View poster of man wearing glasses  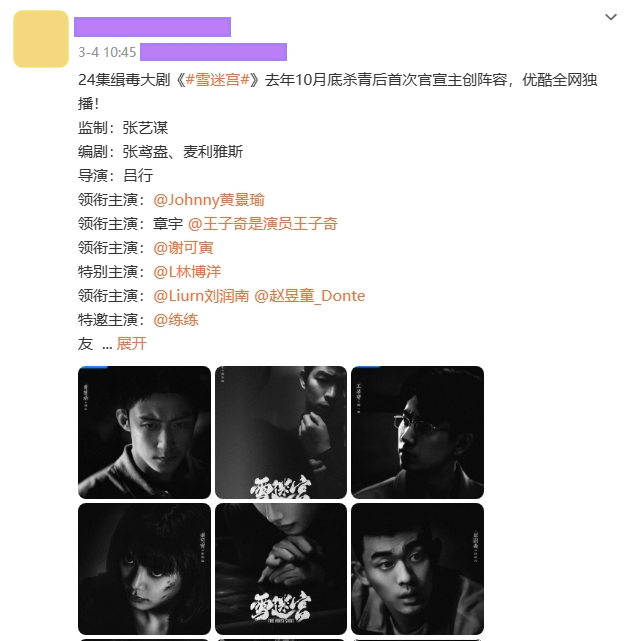pyautogui.click(x=417, y=432)
